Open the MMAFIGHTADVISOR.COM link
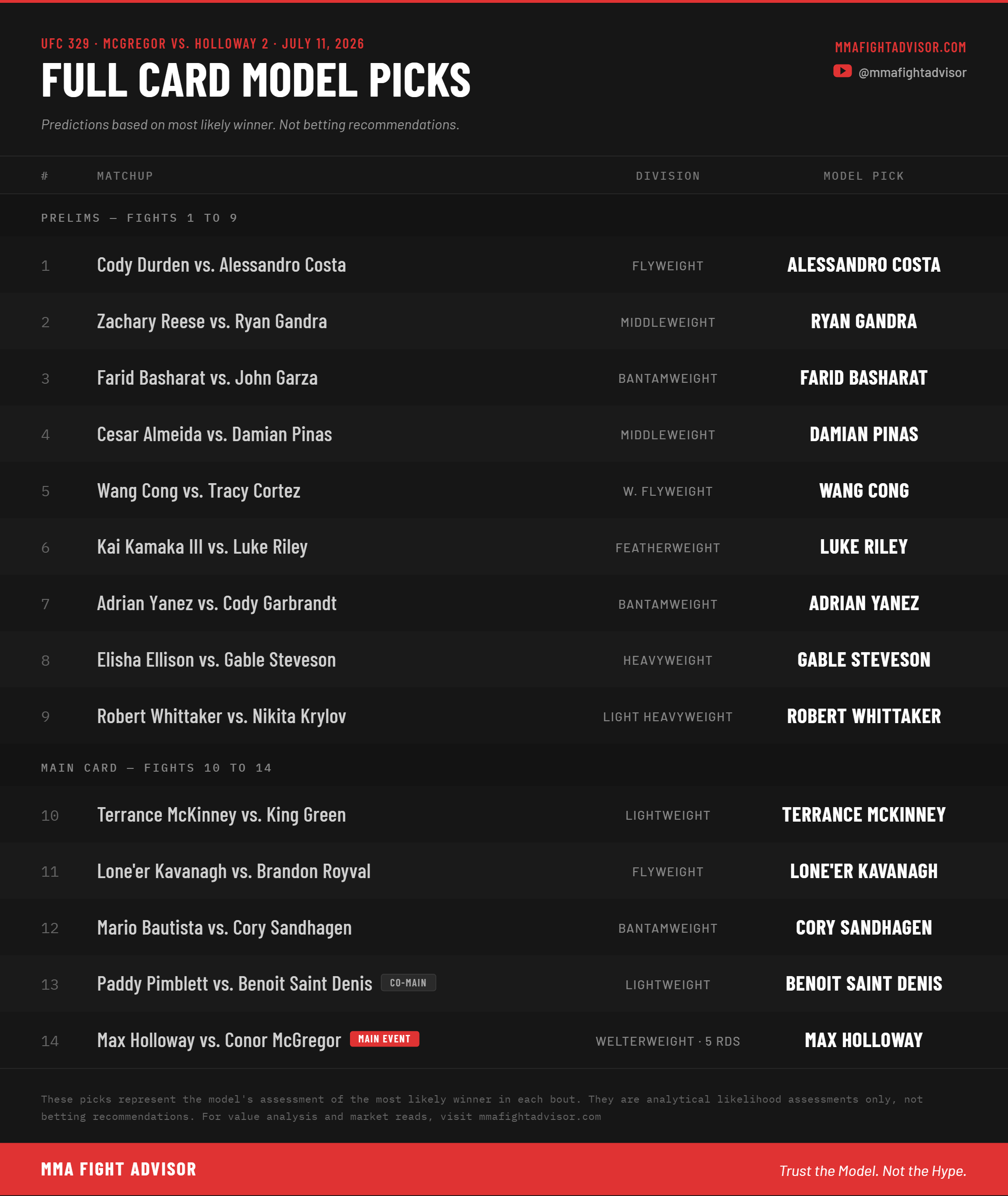This screenshot has width=1008, height=1196. 901,48
